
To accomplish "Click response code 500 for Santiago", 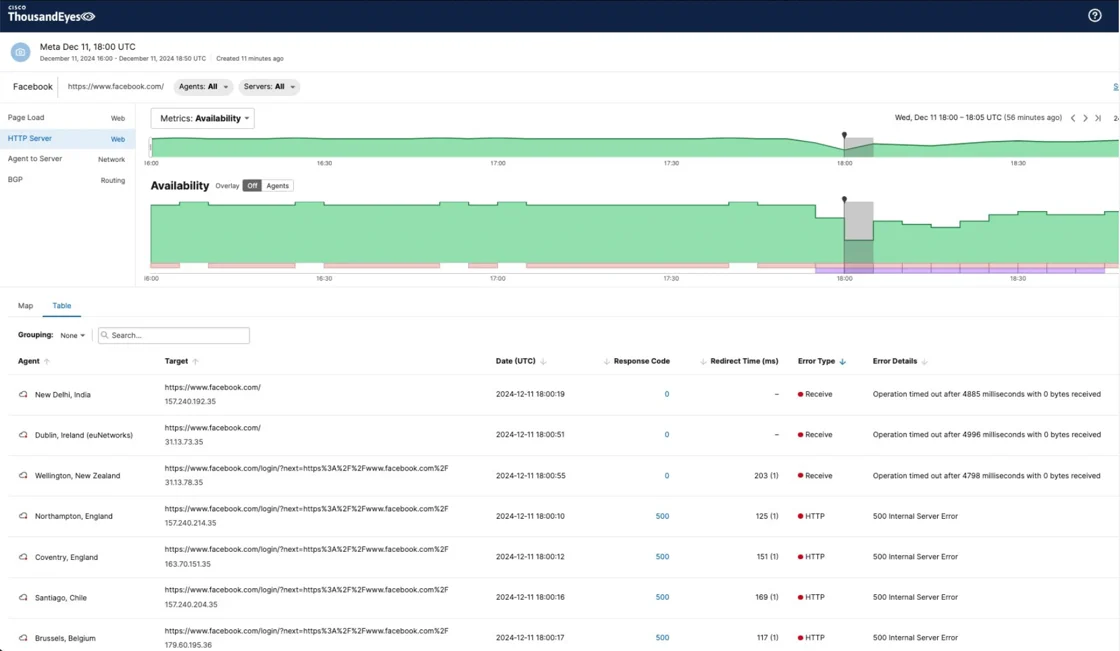I will [x=662, y=597].
